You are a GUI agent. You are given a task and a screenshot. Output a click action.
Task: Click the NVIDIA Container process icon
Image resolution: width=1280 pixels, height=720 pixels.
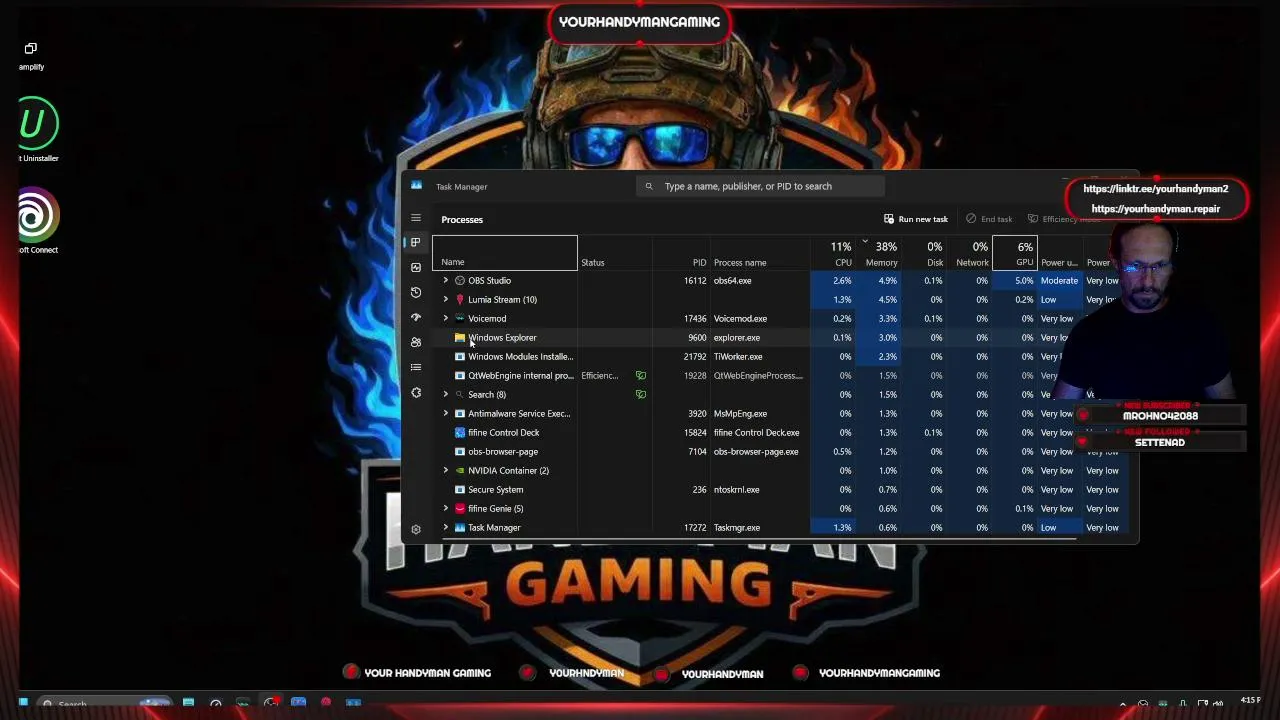(x=460, y=471)
